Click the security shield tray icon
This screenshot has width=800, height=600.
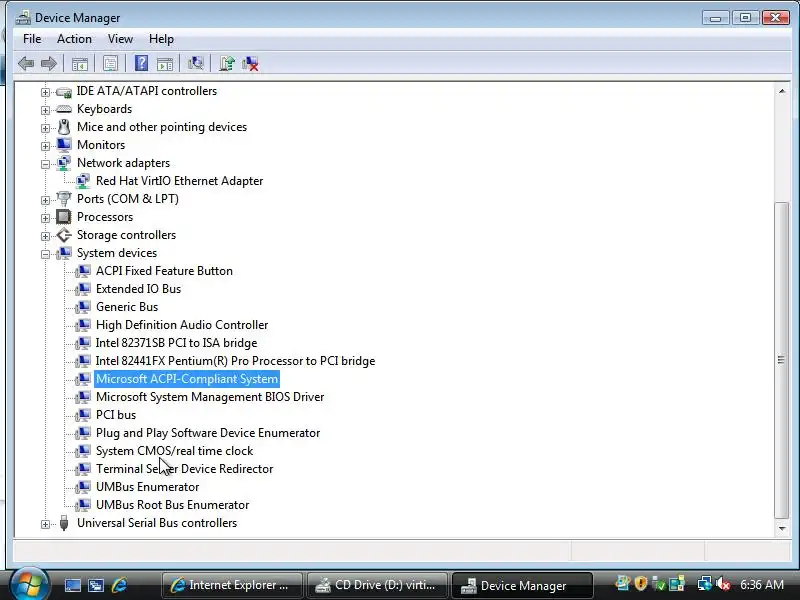(x=641, y=584)
